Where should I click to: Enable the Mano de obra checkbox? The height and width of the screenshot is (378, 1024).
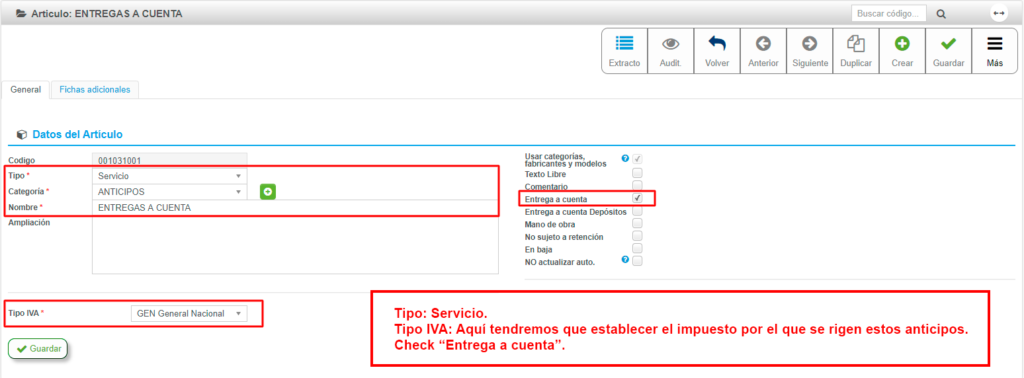pos(637,224)
